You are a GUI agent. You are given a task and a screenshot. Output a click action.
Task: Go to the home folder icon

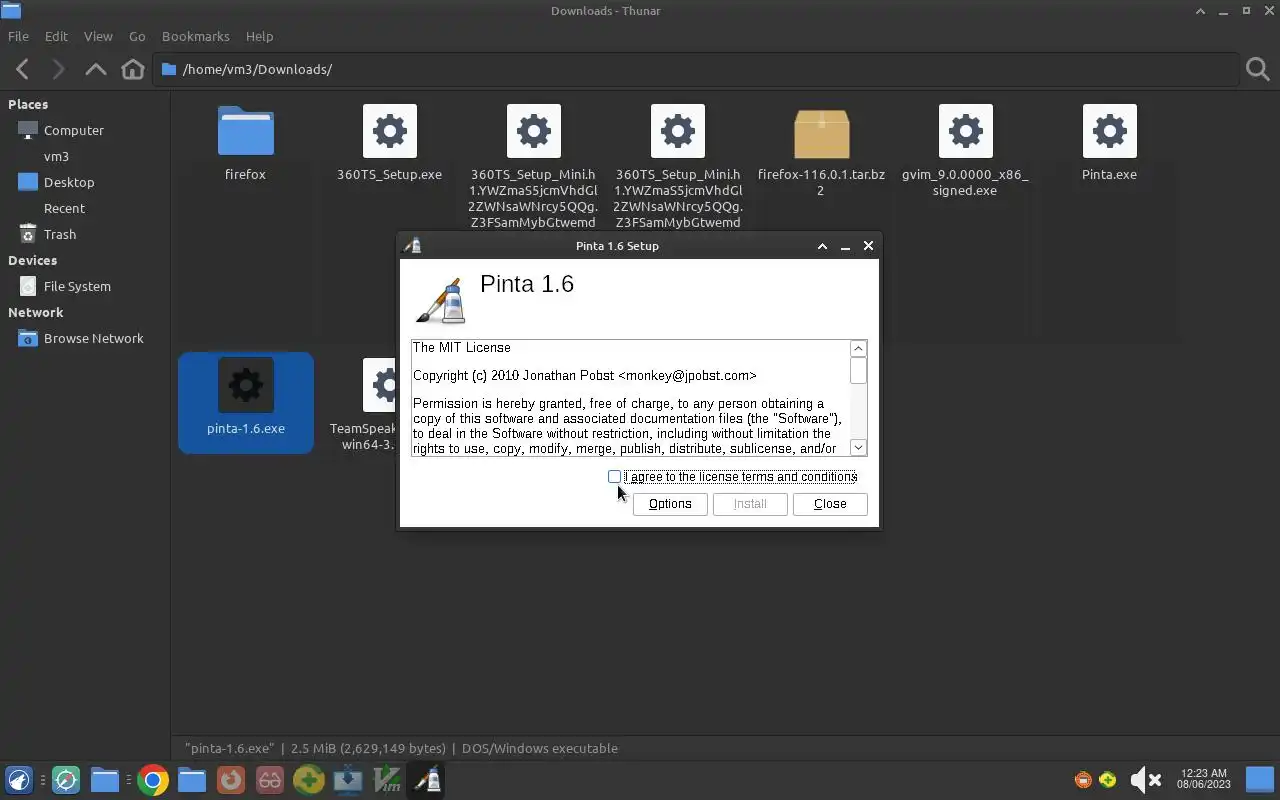click(x=133, y=69)
